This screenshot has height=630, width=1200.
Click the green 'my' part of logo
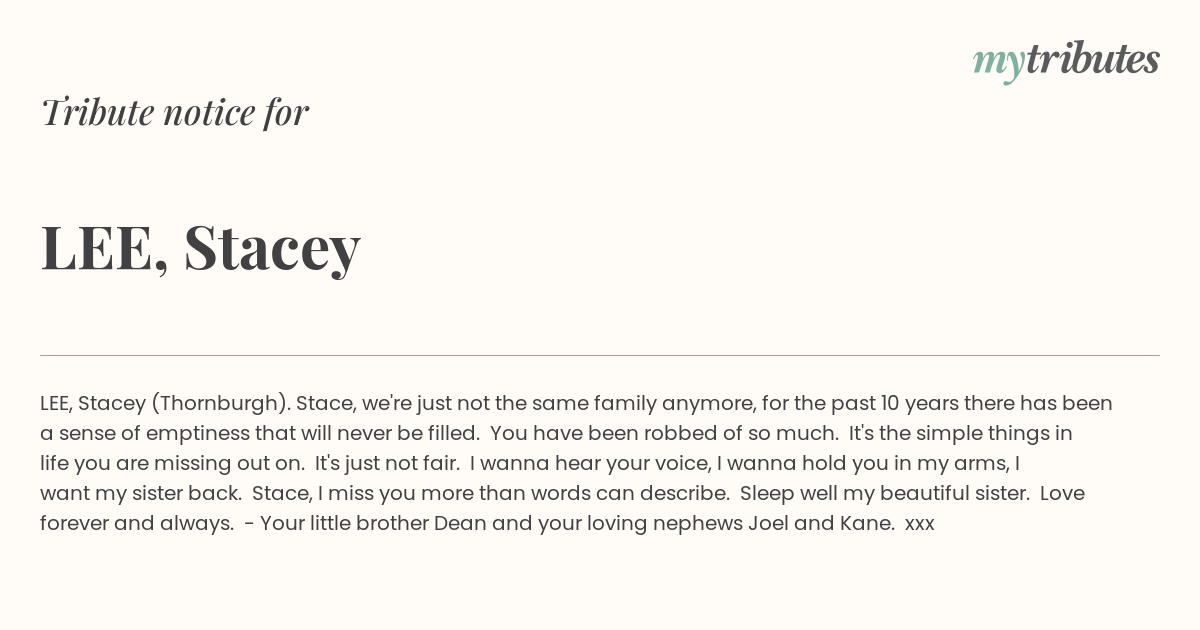pyautogui.click(x=998, y=65)
